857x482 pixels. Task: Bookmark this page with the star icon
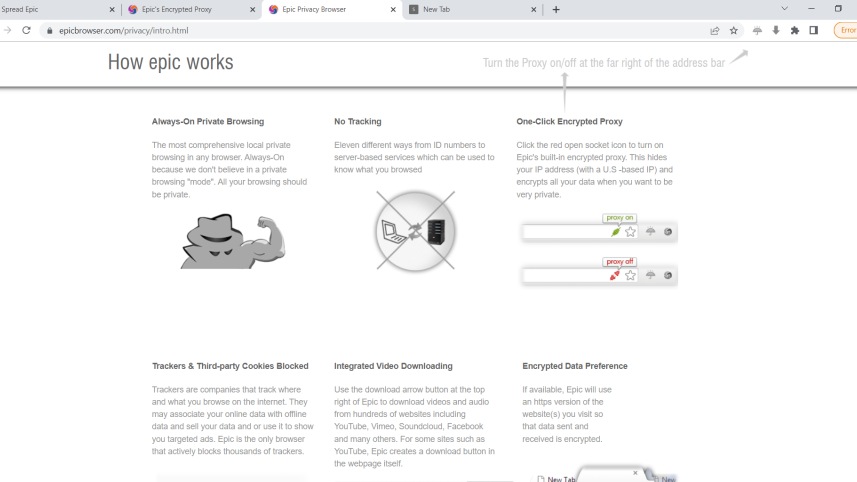click(x=734, y=31)
